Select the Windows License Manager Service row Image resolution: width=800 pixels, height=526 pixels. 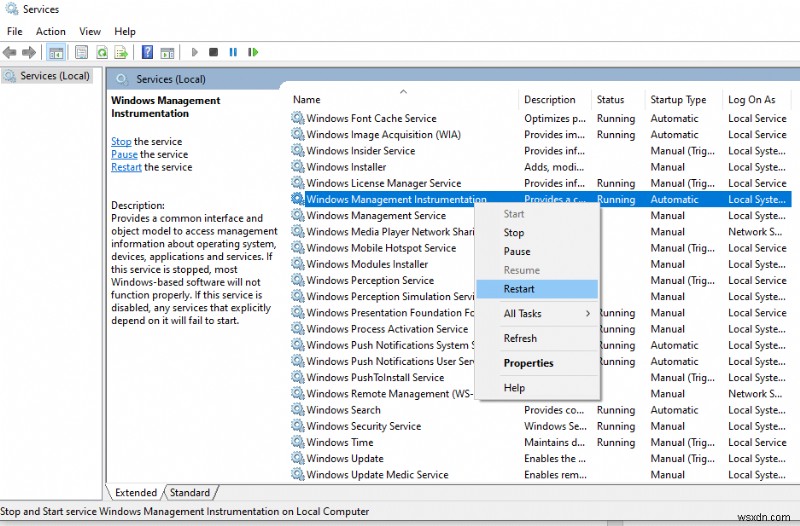click(540, 183)
